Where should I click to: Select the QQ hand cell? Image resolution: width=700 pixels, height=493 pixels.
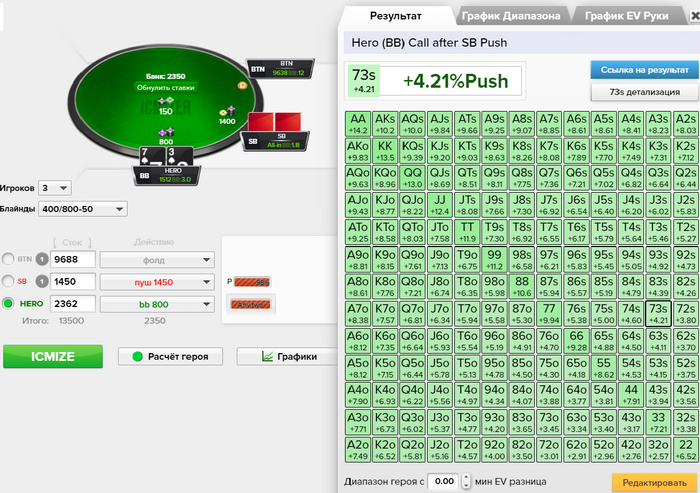pos(412,178)
